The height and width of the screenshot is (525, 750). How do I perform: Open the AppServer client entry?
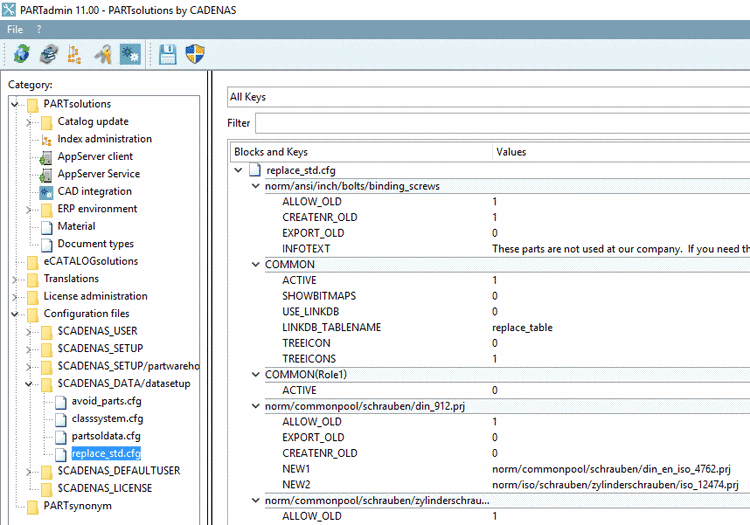[94, 156]
